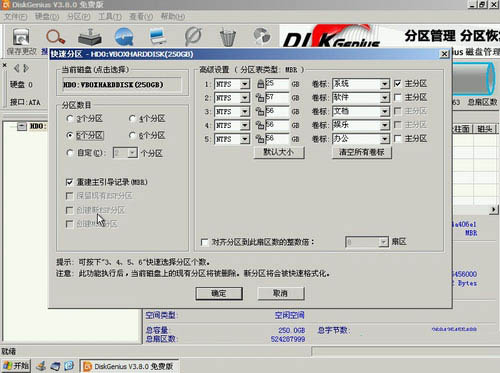The height and width of the screenshot is (373, 500).
Task: Open the NTFS file system dropdown for partition 5
Action: tap(245, 139)
